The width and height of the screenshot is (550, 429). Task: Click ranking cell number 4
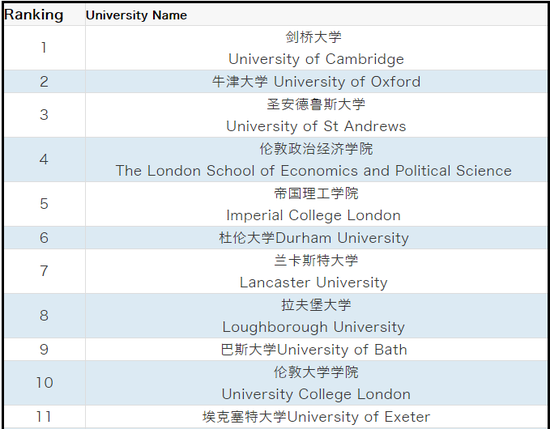tap(45, 160)
